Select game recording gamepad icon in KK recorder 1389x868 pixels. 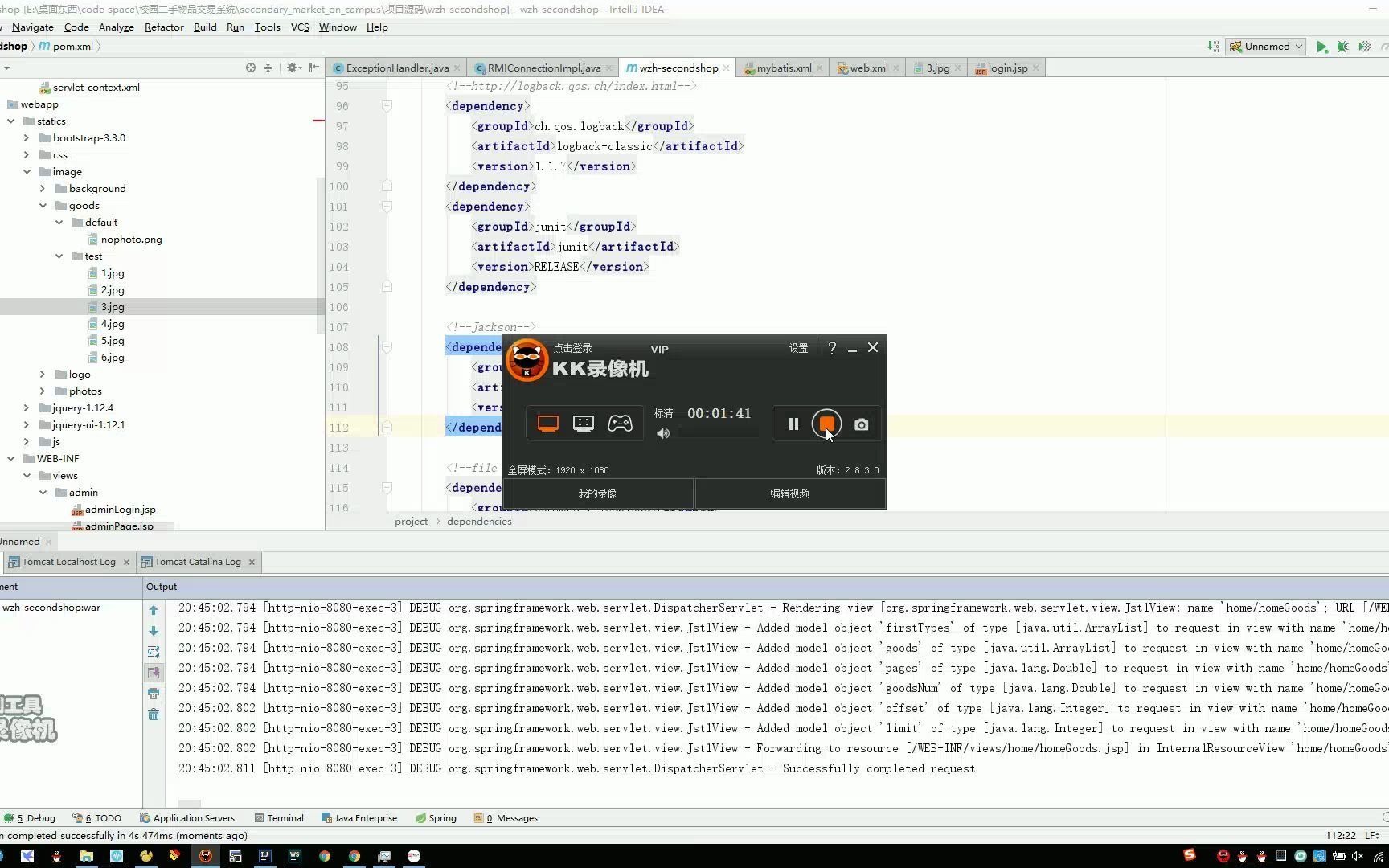[620, 424]
